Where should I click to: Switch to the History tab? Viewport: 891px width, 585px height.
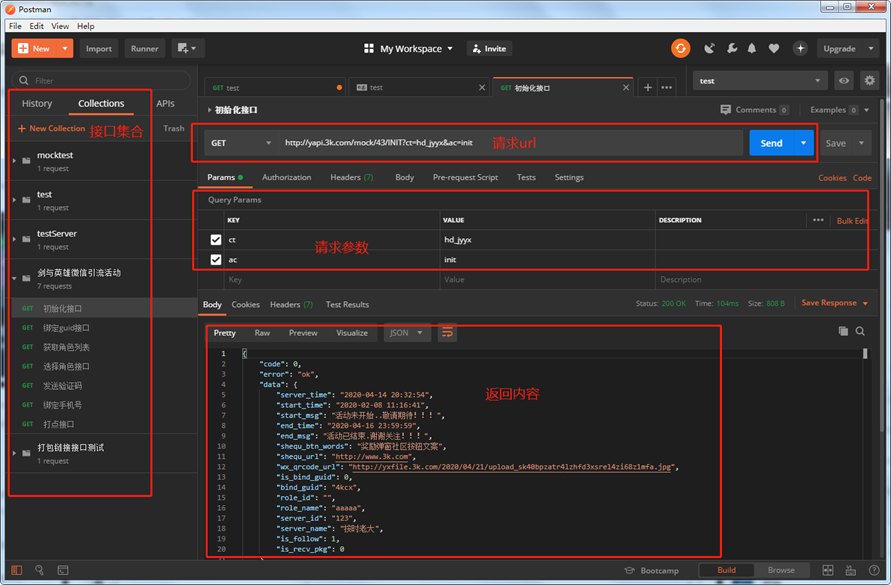(x=37, y=103)
